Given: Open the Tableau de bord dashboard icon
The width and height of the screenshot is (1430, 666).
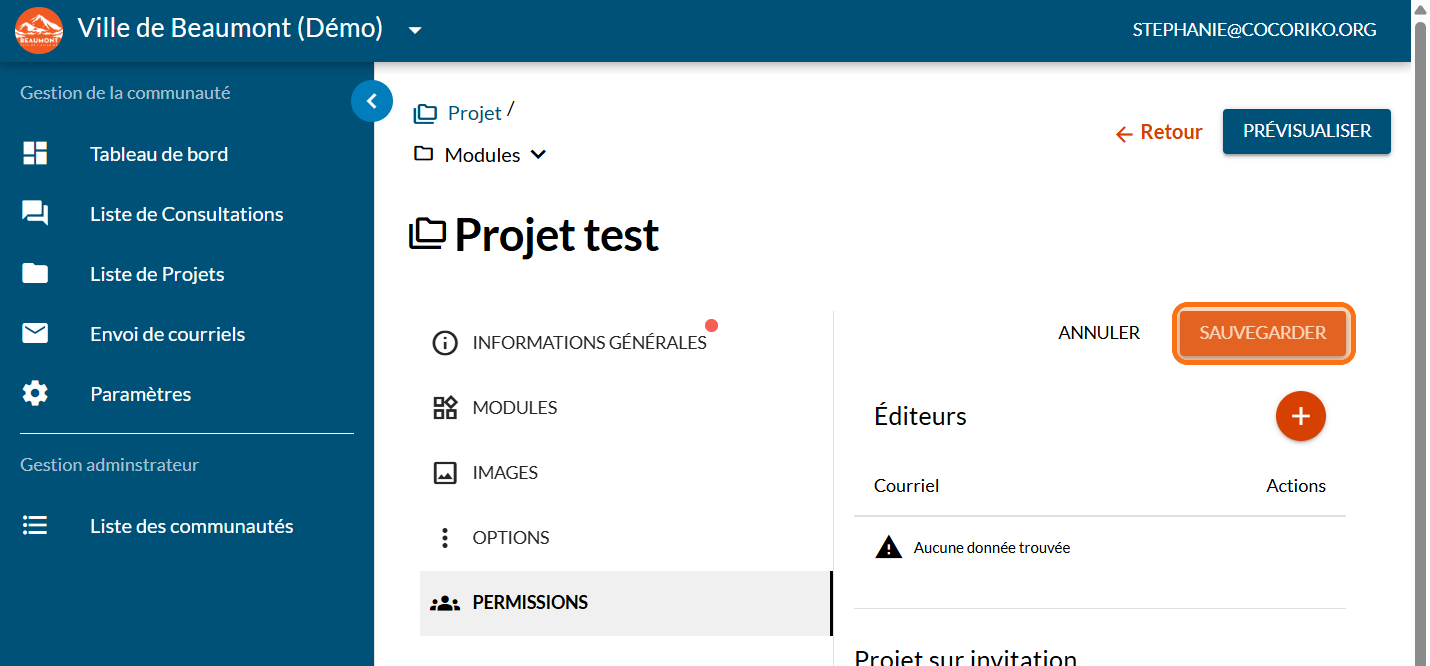Looking at the screenshot, I should (x=35, y=154).
